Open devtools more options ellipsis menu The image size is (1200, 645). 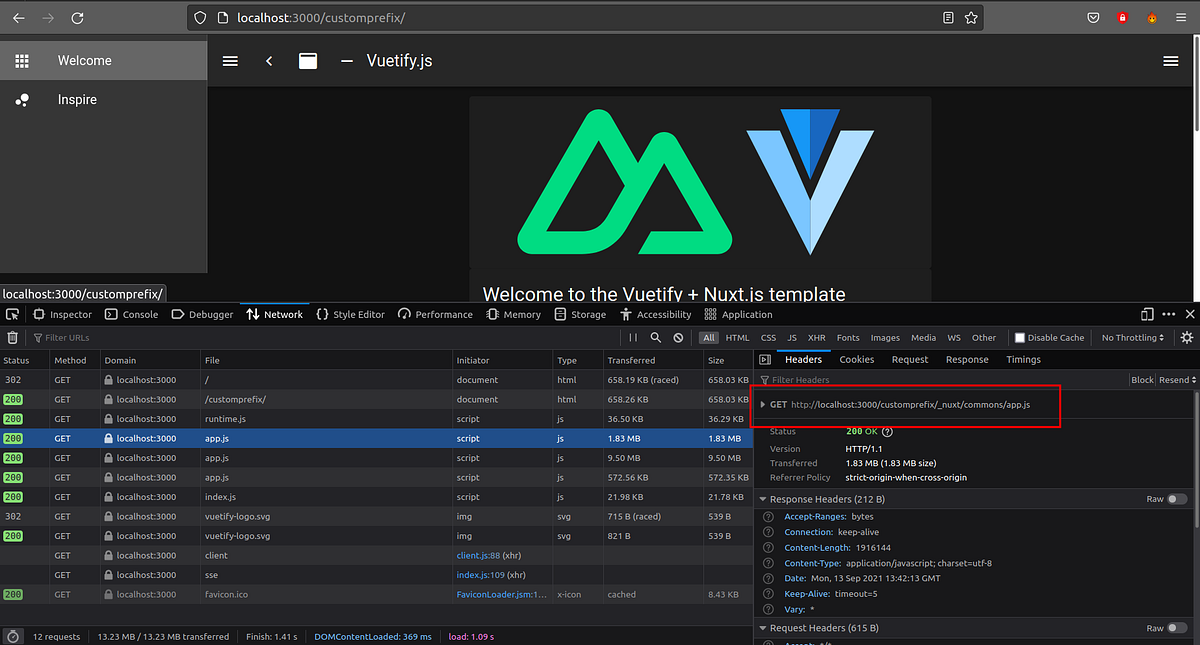pos(1168,314)
